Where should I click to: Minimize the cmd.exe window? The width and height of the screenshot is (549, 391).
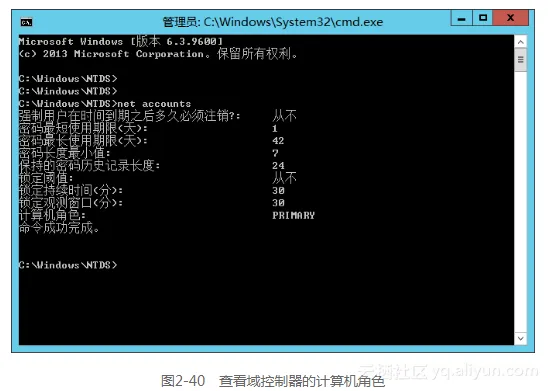pyautogui.click(x=462, y=18)
